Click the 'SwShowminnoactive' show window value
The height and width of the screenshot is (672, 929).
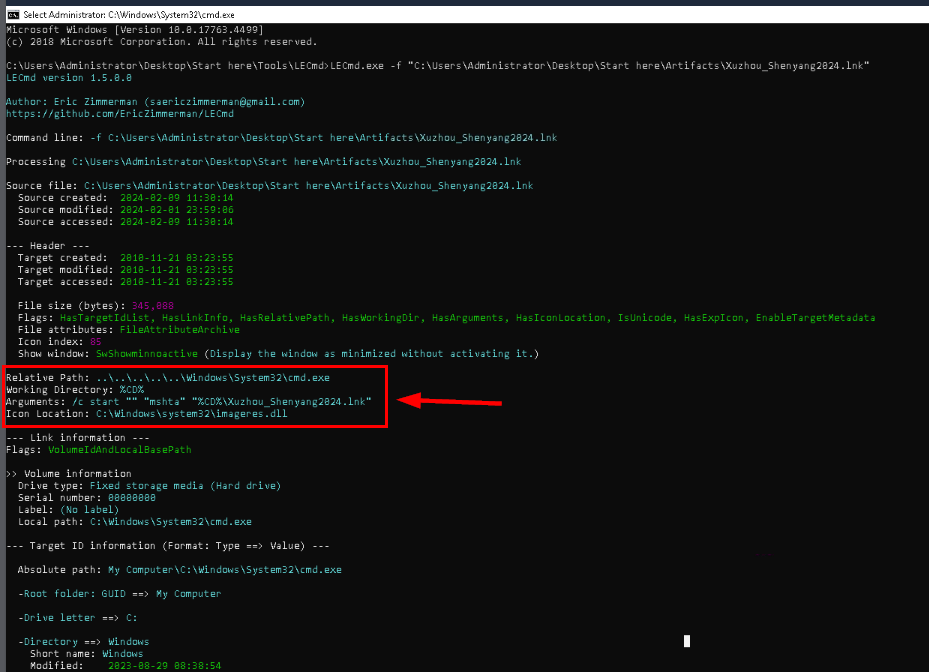(147, 354)
